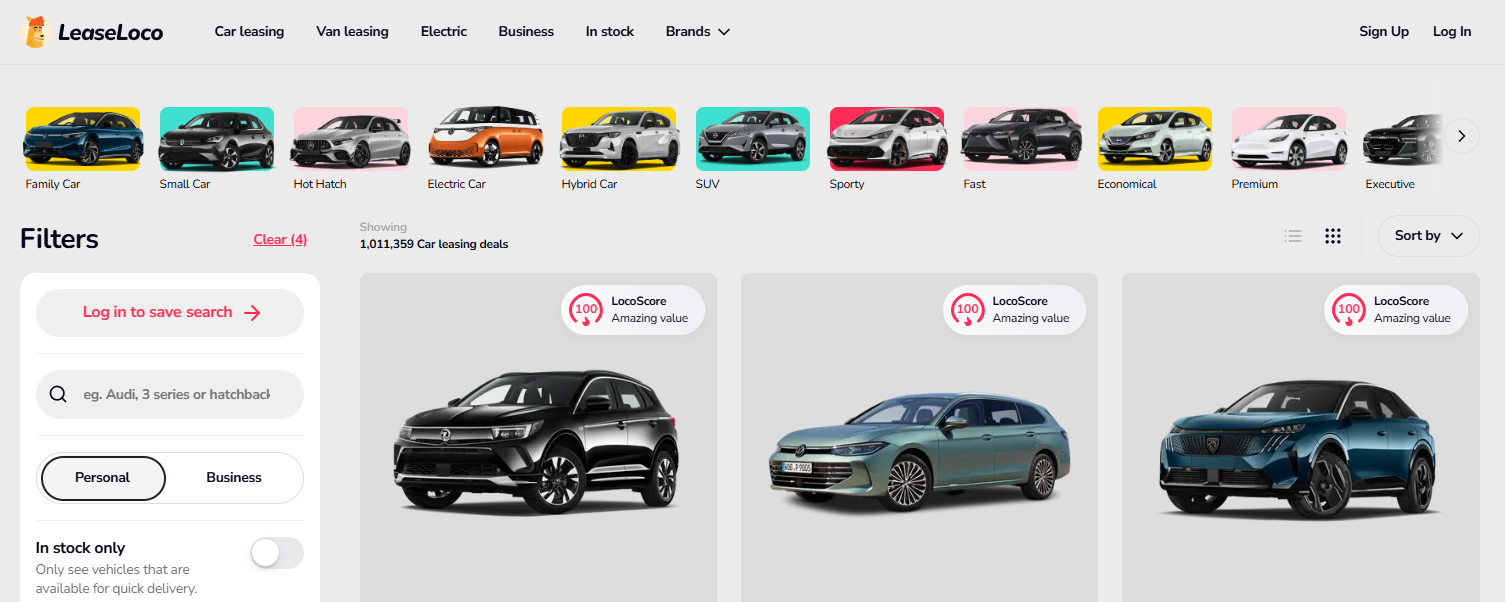Select the Personal lease type

click(103, 478)
